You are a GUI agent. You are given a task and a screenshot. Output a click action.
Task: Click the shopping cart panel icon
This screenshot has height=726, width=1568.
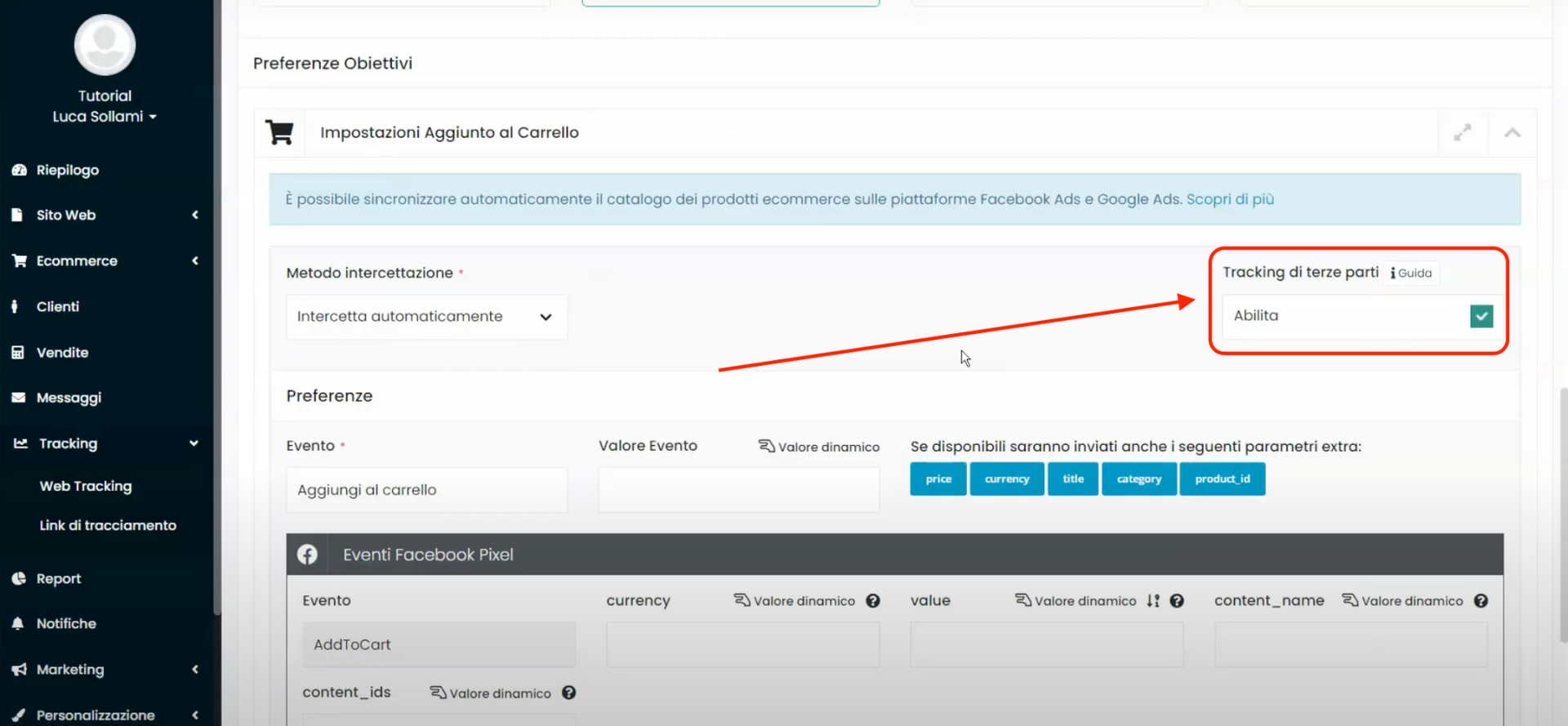tap(279, 132)
